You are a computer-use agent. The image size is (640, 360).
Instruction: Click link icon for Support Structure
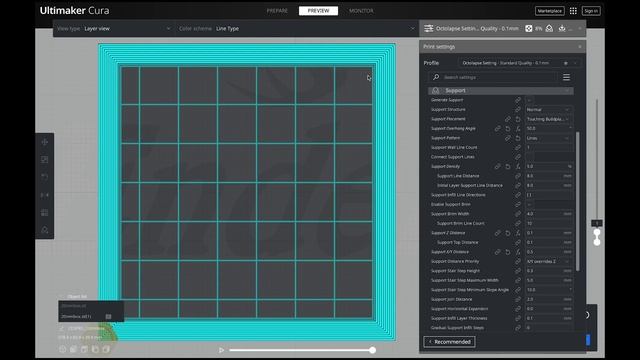point(518,110)
